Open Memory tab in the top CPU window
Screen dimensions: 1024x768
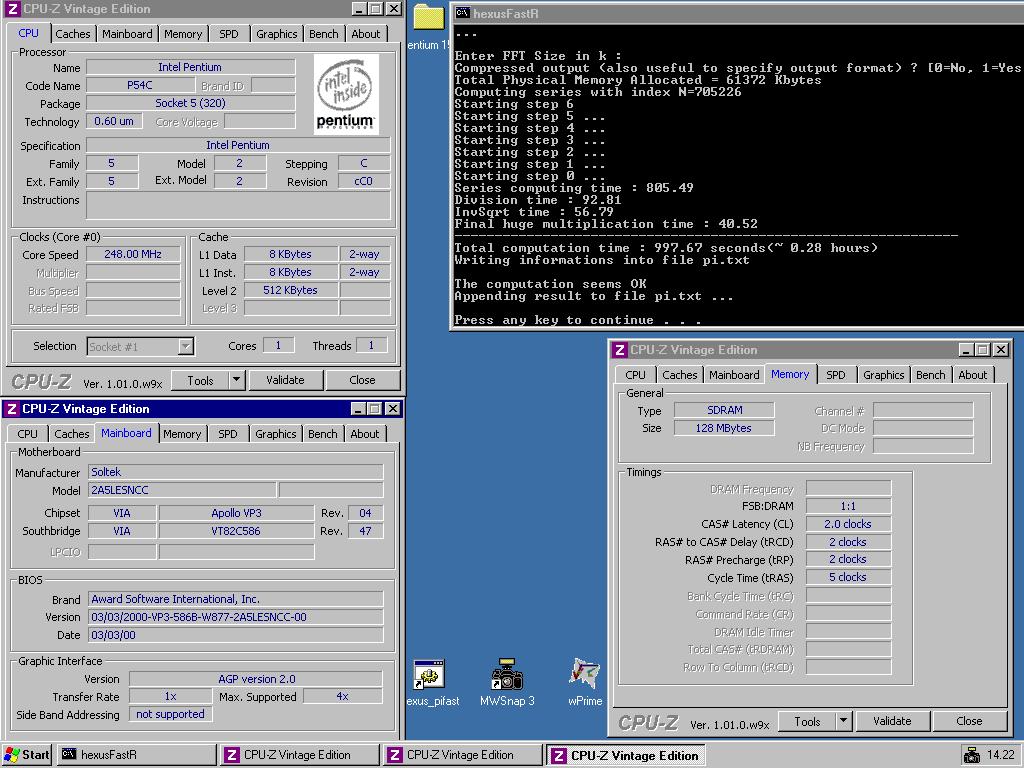coord(183,34)
